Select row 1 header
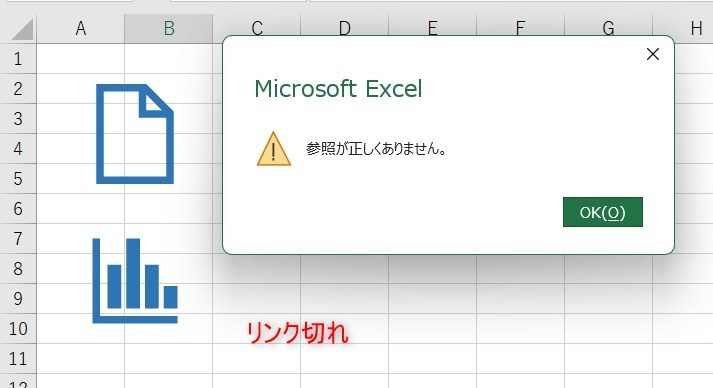Image resolution: width=713 pixels, height=388 pixels. (x=18, y=59)
